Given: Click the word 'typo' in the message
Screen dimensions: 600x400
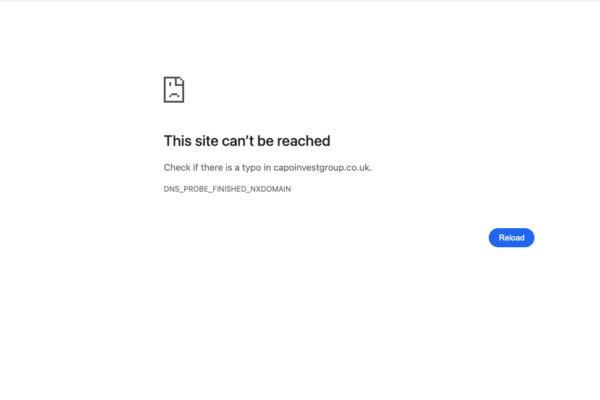Looking at the screenshot, I should 251,168.
